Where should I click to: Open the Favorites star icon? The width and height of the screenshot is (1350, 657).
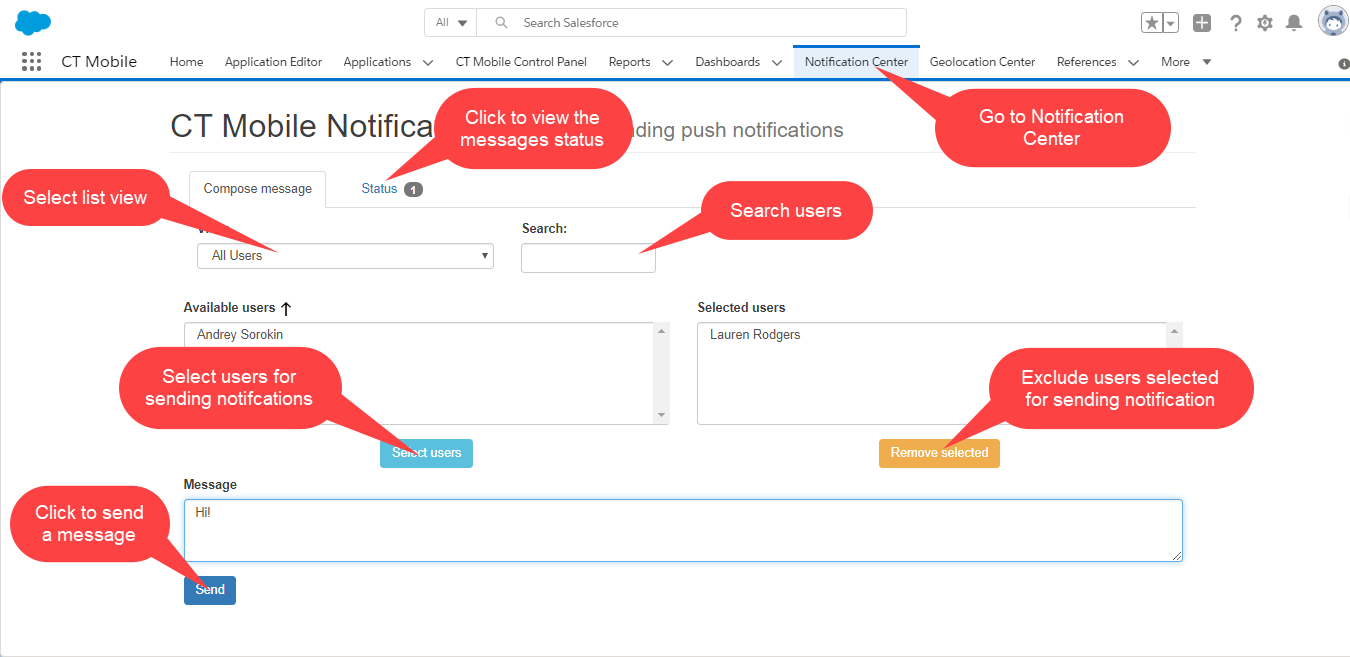(x=1152, y=23)
